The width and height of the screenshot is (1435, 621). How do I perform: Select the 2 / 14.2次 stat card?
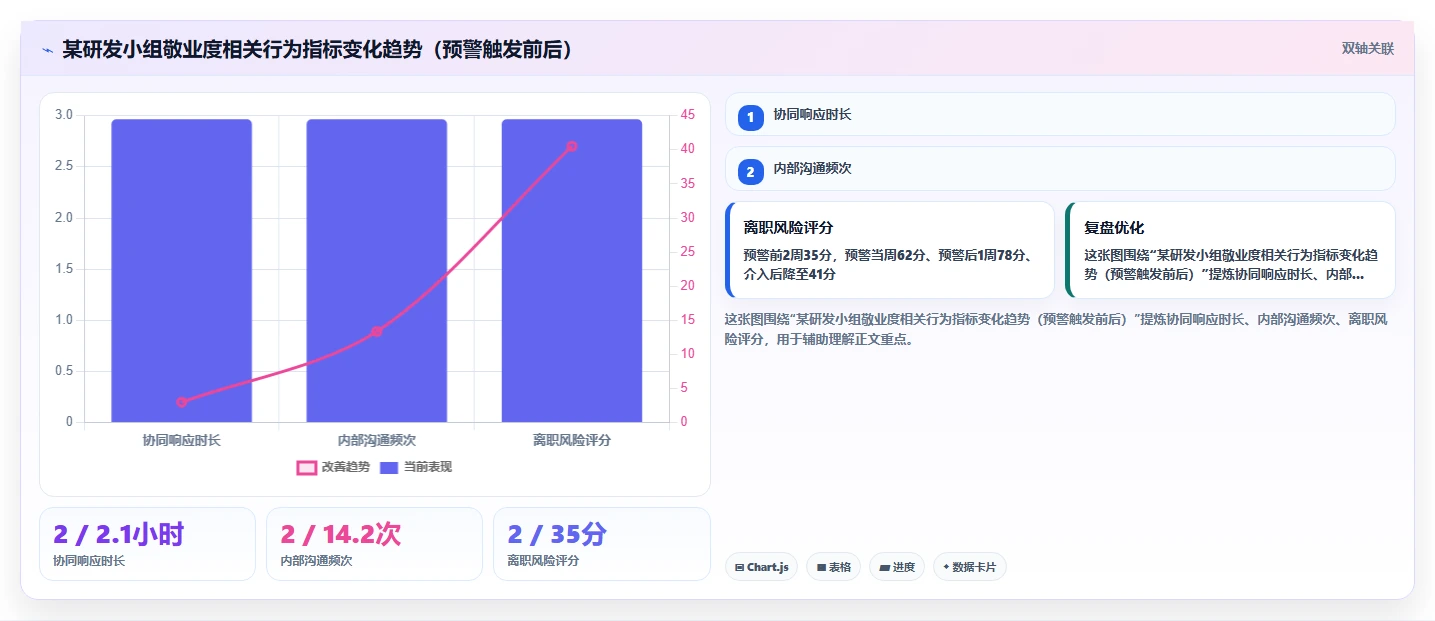(374, 544)
